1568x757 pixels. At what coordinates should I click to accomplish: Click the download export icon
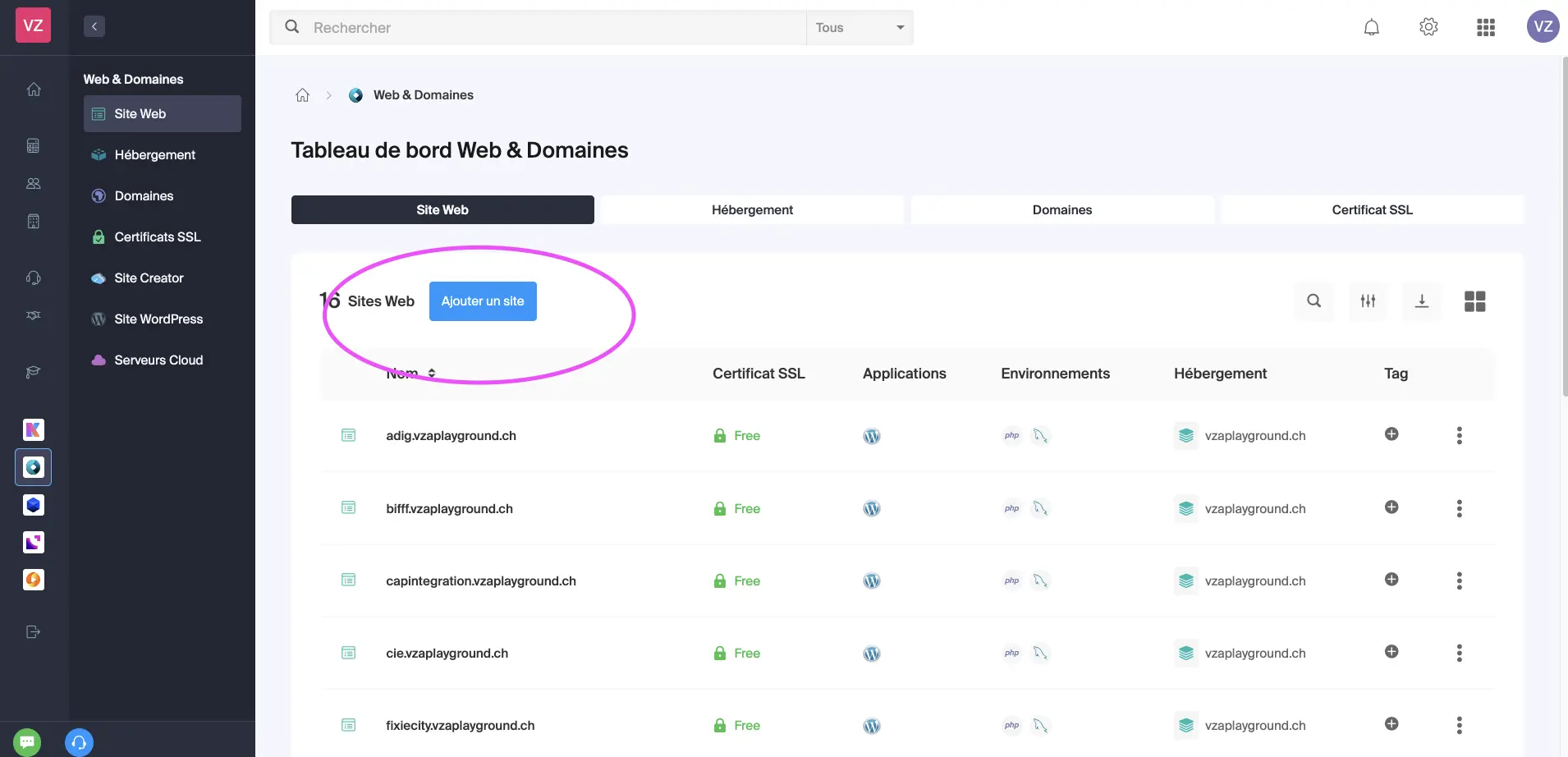(1421, 301)
